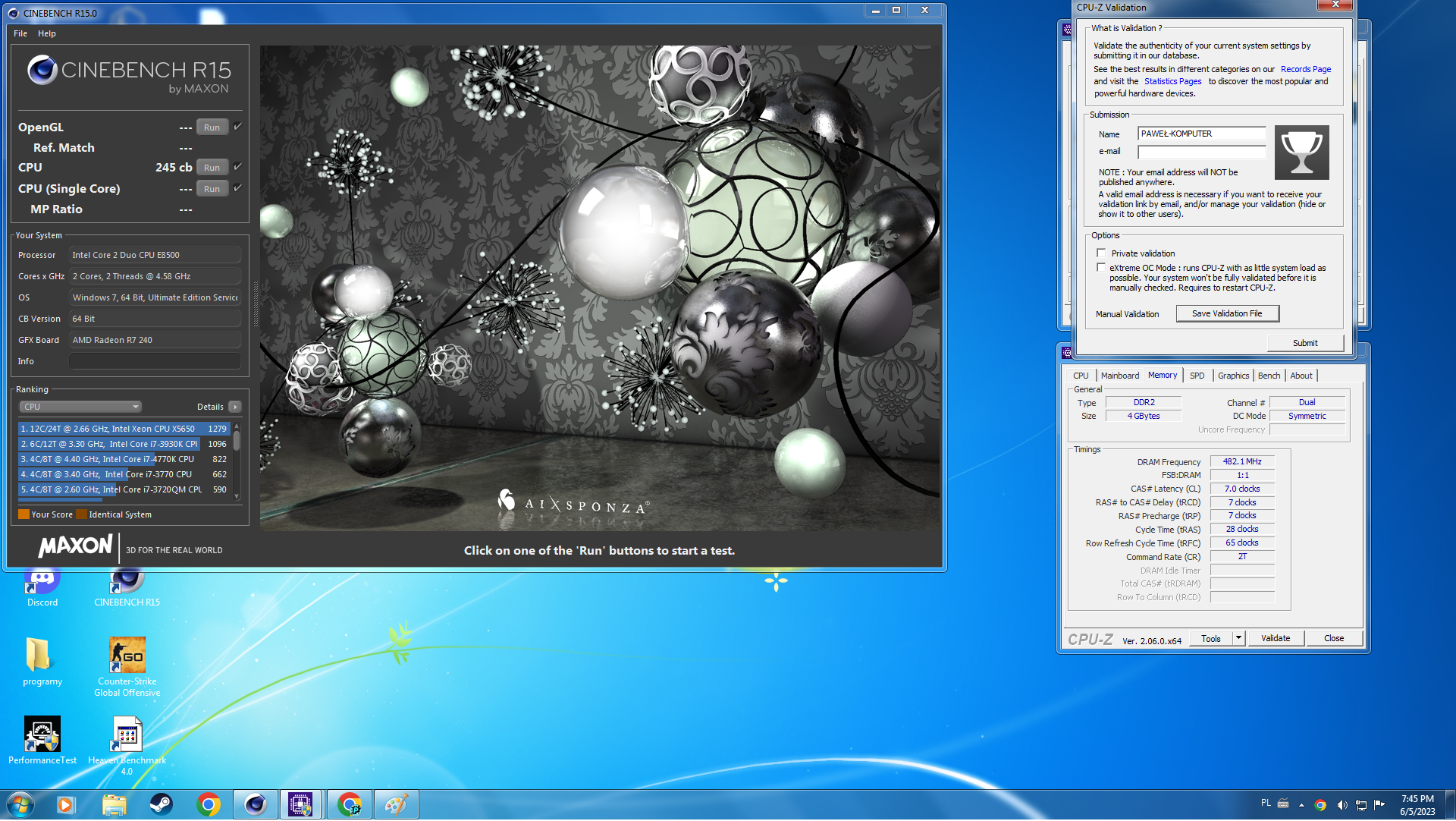Screen dimensions: 1456x821
Task: Switch to Mainboard tab in CPU-Z
Action: coord(1120,376)
